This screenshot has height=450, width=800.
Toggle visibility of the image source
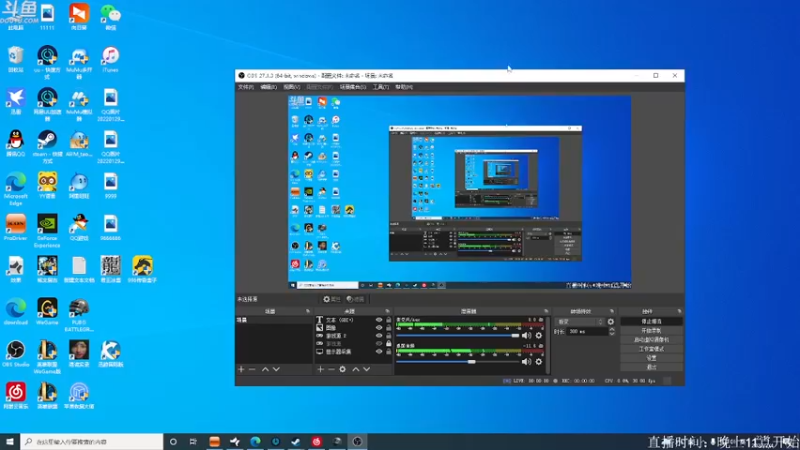click(x=379, y=328)
